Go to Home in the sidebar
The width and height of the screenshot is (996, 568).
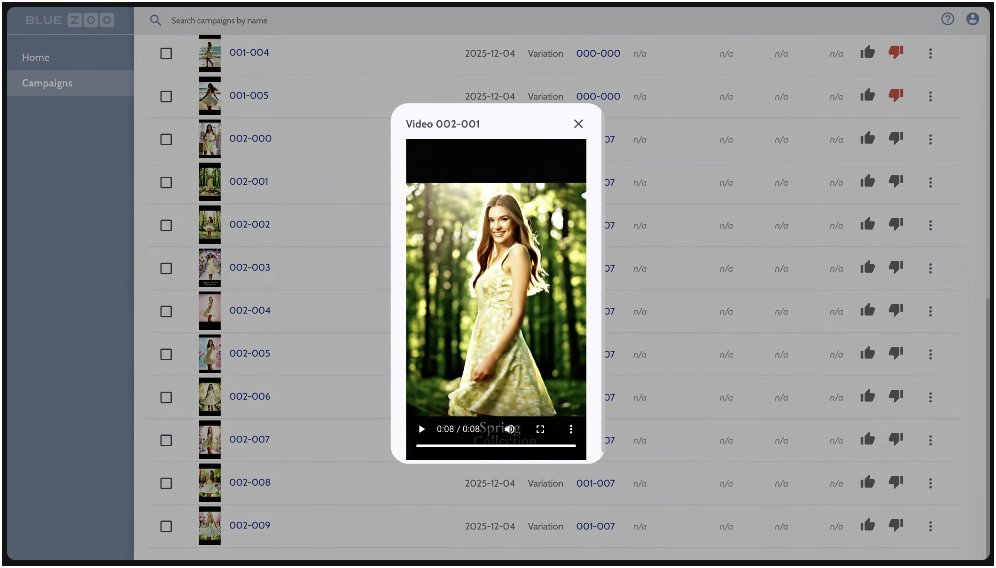point(36,57)
